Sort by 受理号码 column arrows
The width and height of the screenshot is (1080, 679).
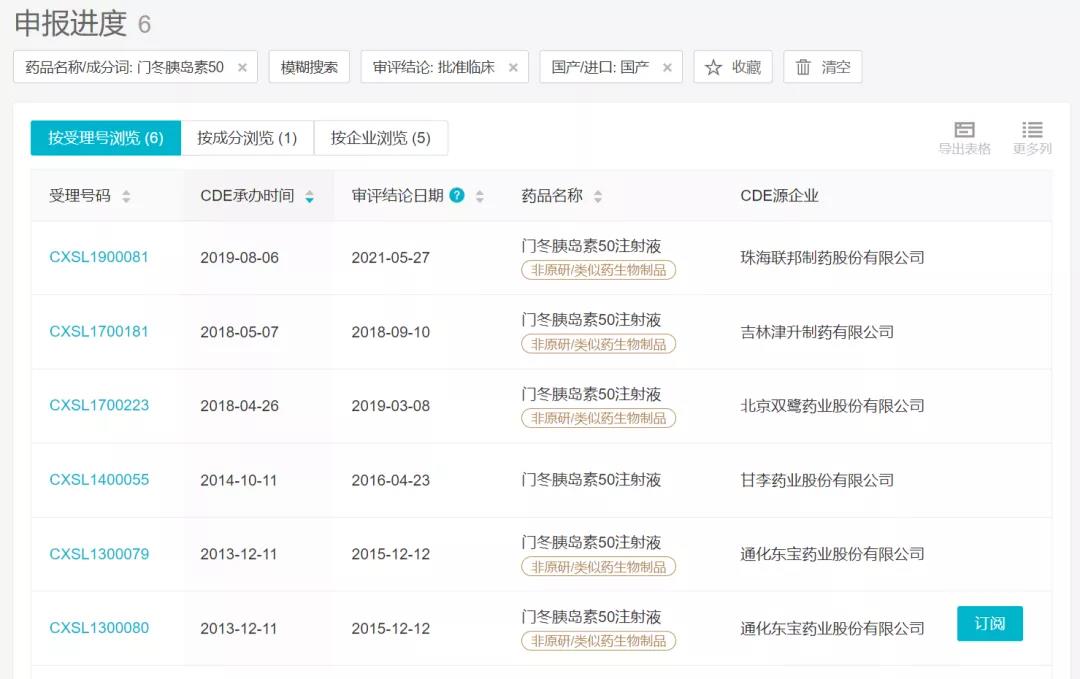pos(126,196)
